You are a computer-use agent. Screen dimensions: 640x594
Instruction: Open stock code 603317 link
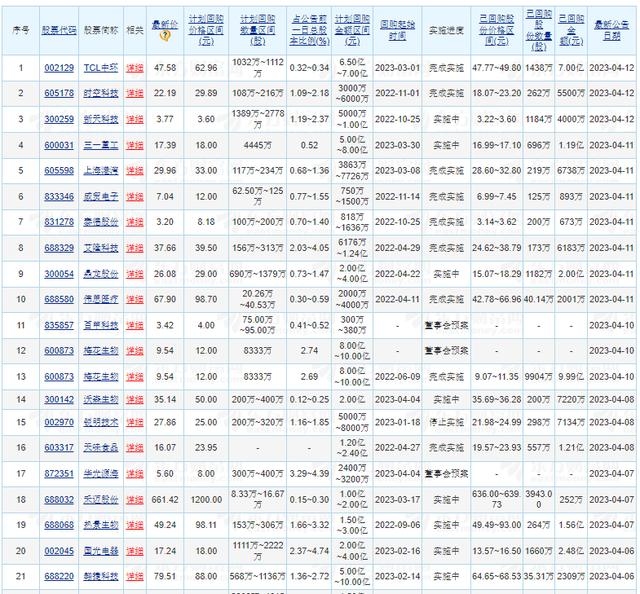[59, 448]
